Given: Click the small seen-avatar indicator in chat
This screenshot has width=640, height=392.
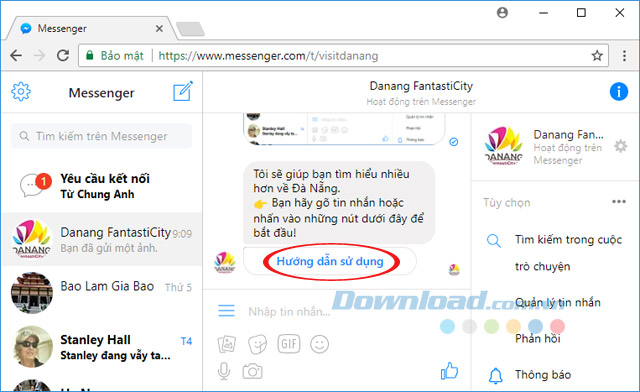Looking at the screenshot, I should [454, 270].
